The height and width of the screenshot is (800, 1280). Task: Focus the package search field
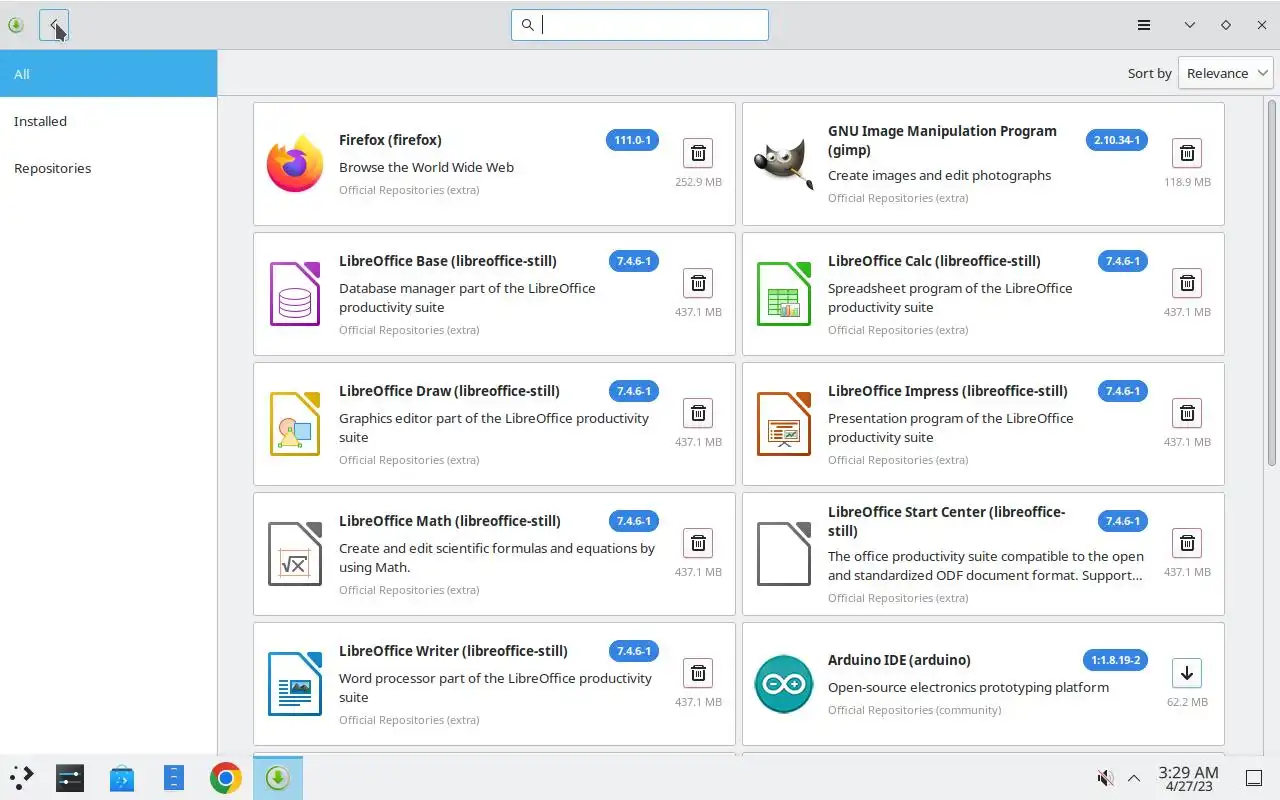640,25
